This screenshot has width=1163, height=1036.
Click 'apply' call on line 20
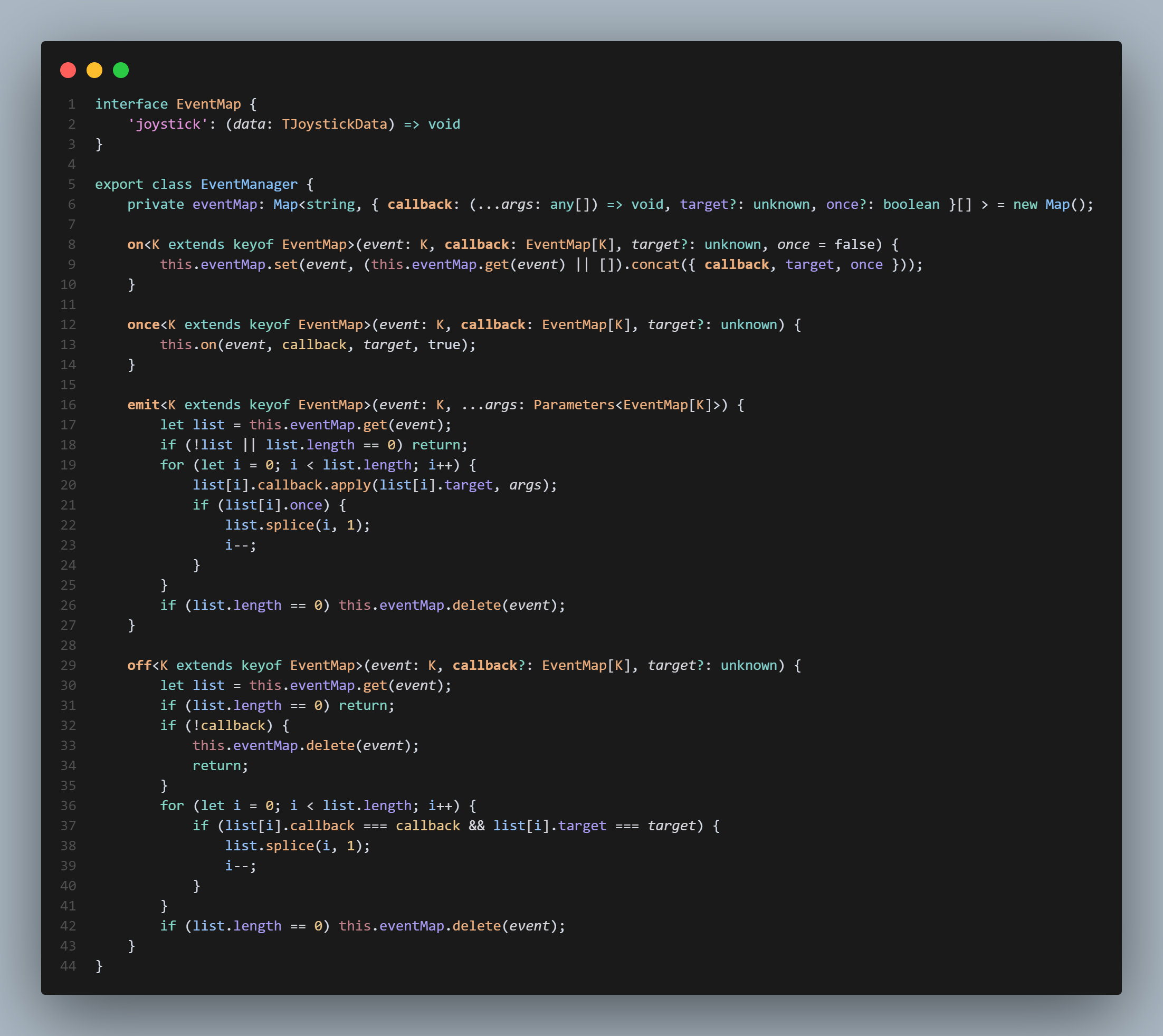point(350,485)
